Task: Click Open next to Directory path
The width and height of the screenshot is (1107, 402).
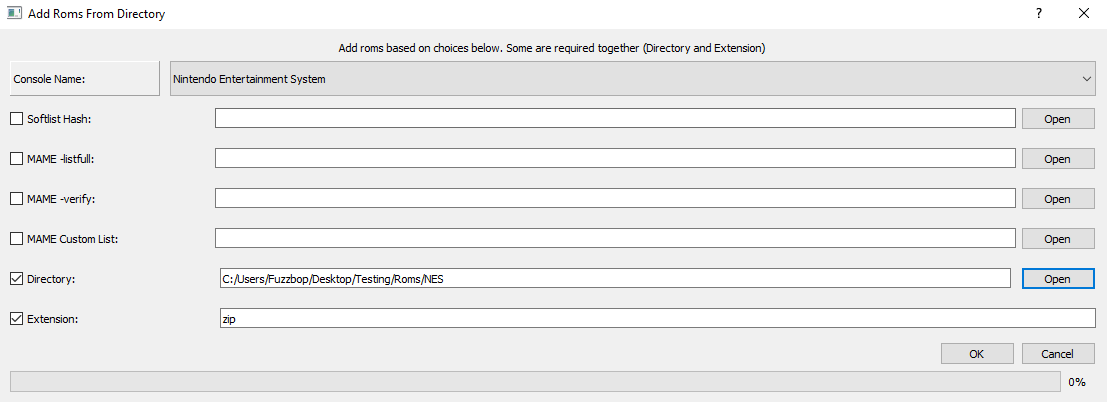Action: (1057, 279)
